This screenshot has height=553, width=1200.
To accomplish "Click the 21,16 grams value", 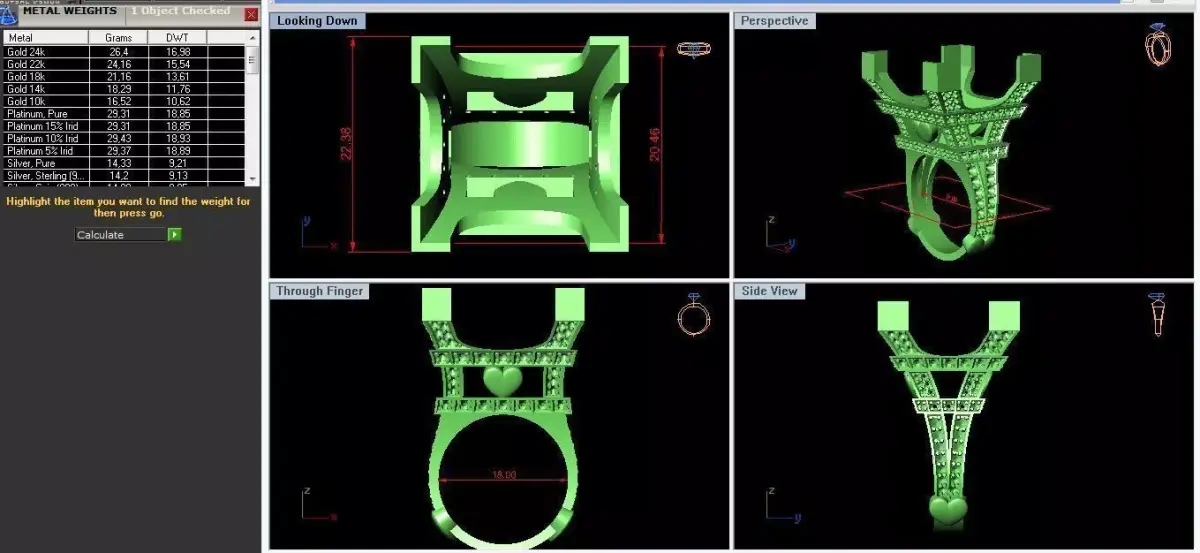I will point(119,76).
